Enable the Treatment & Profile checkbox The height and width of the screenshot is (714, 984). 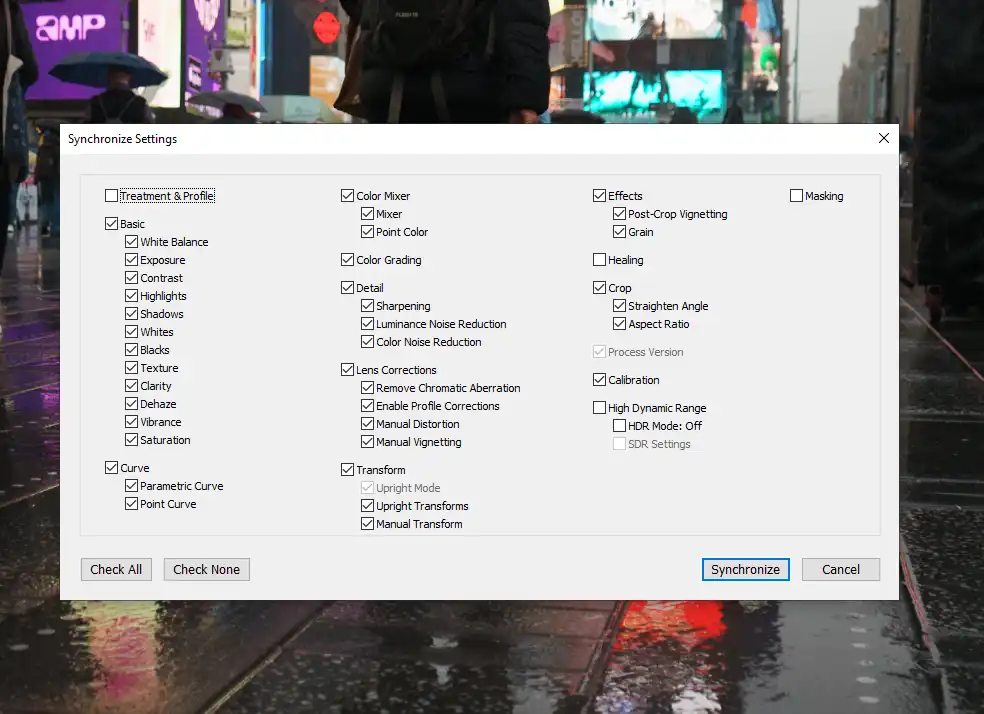click(111, 196)
